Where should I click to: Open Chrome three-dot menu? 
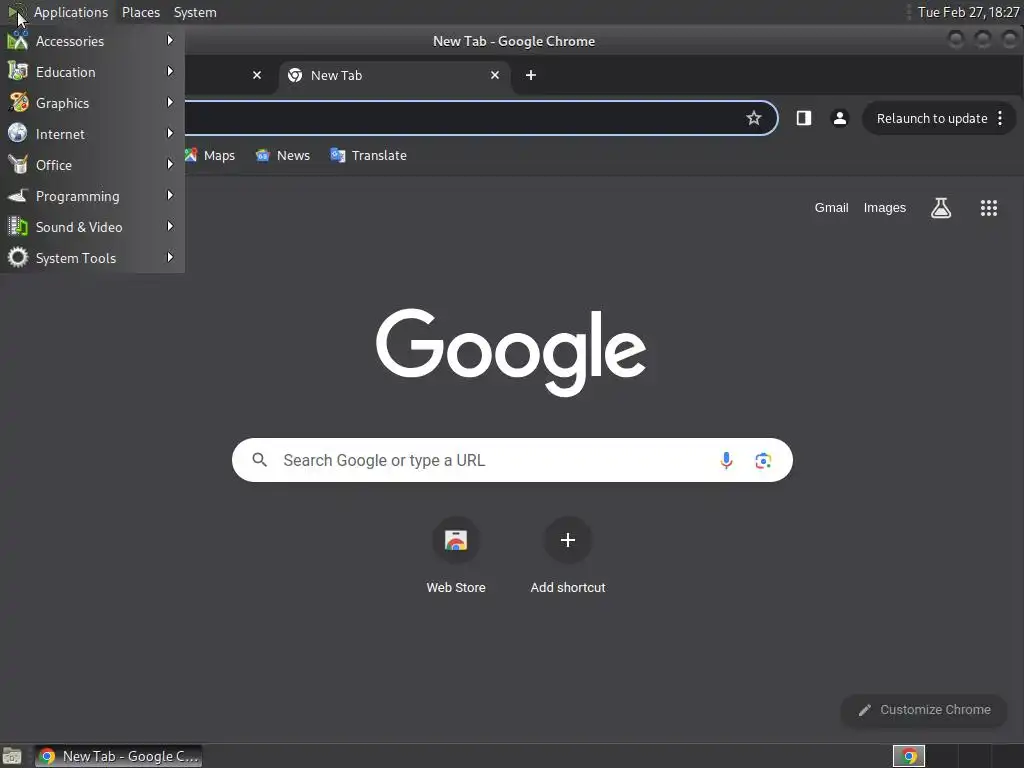click(1000, 118)
